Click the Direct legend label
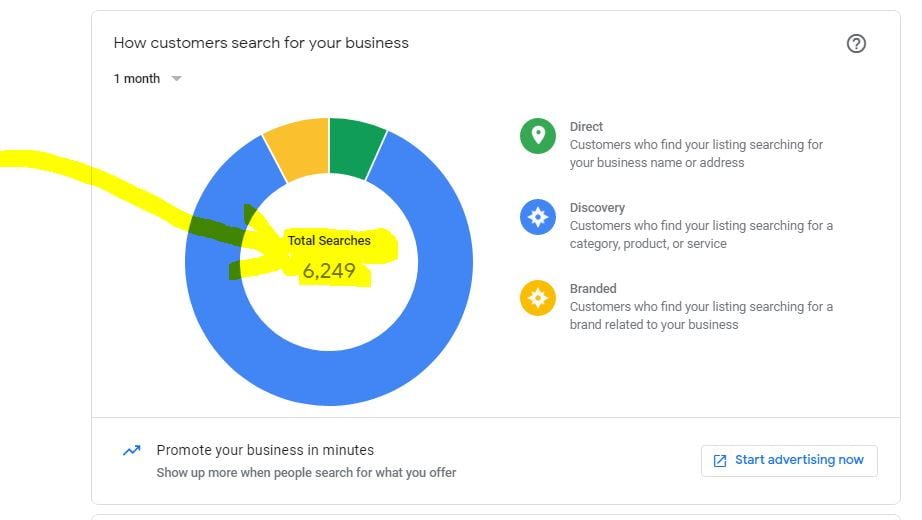The width and height of the screenshot is (922, 520). [586, 127]
